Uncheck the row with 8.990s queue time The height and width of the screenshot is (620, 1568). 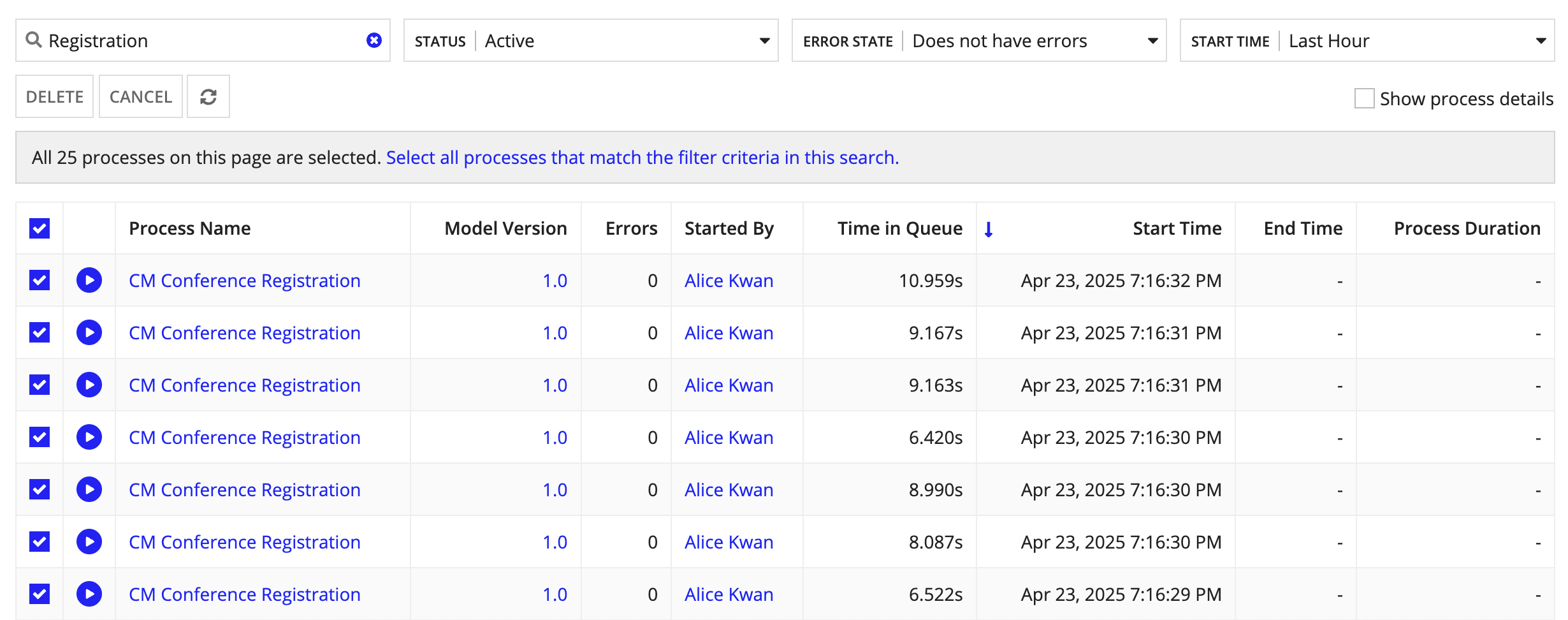(x=40, y=489)
